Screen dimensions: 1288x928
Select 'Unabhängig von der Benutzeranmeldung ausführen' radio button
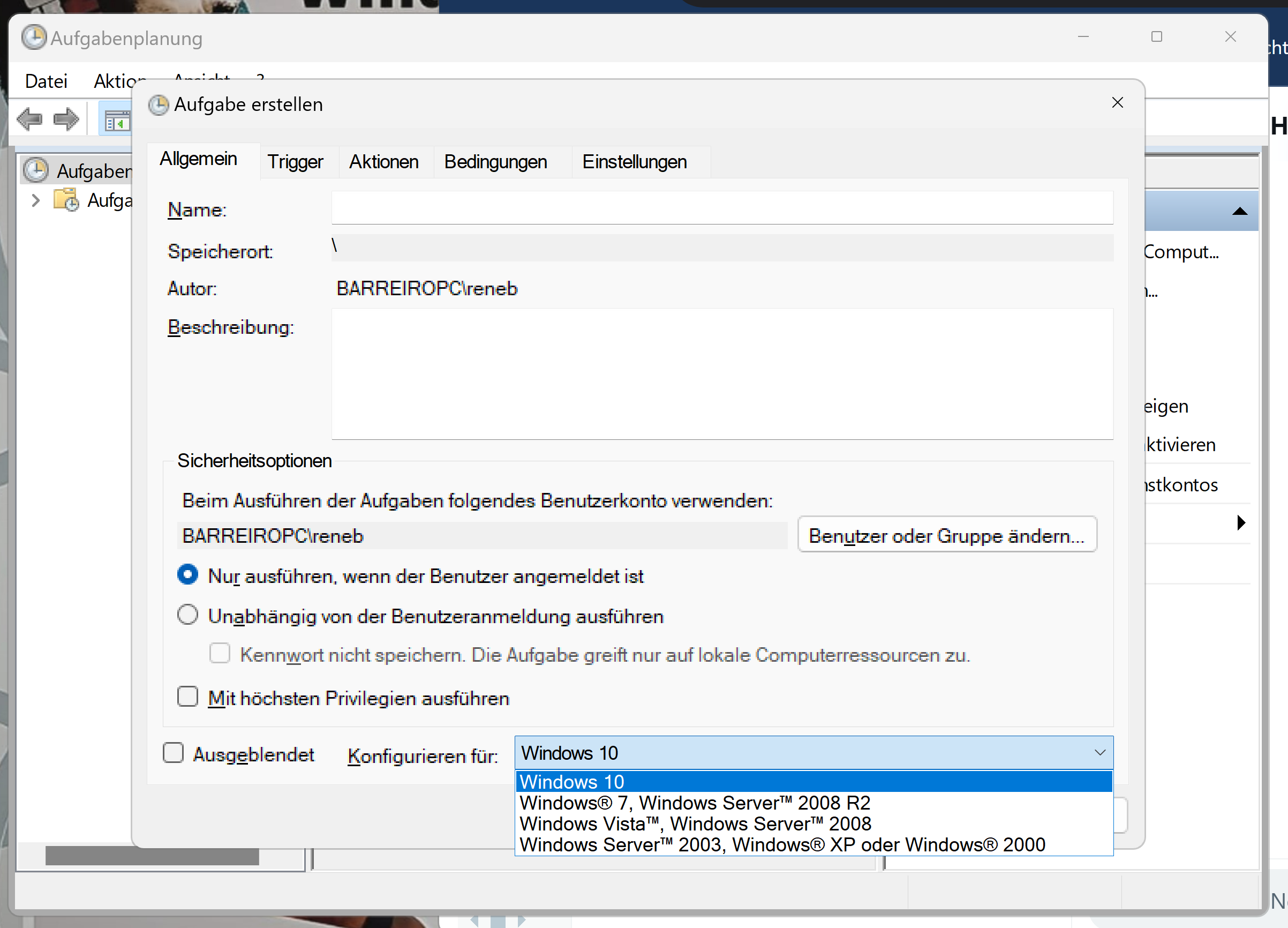click(x=188, y=616)
